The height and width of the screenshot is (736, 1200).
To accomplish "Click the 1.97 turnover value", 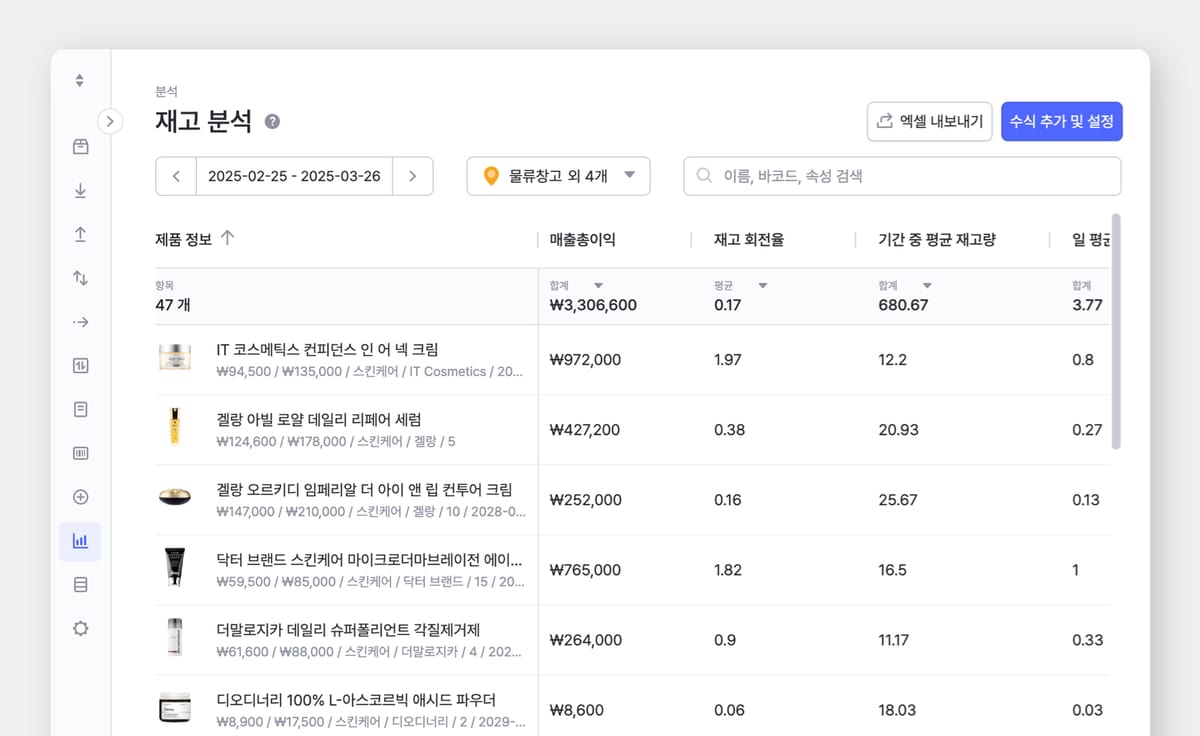I will pos(728,359).
